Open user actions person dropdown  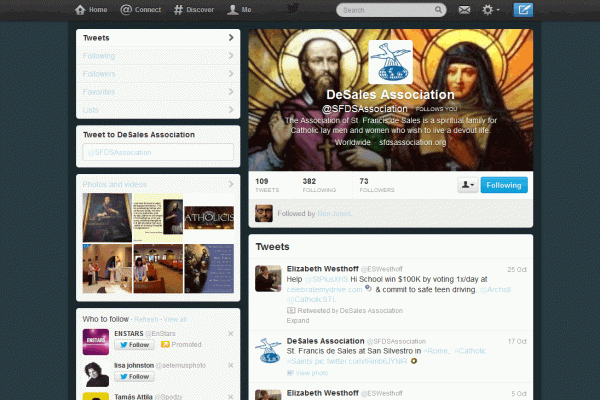point(468,185)
